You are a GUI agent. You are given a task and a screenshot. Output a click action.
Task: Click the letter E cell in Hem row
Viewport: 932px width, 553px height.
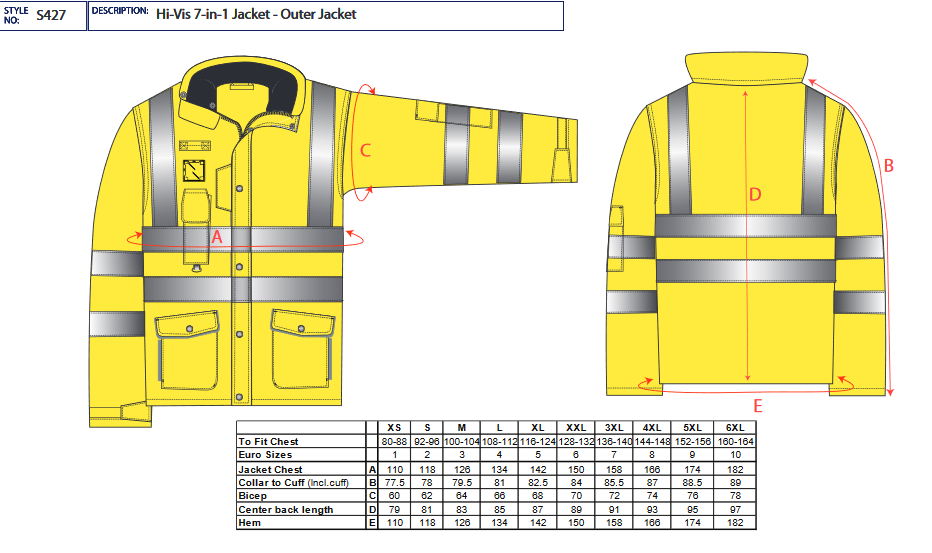click(372, 523)
